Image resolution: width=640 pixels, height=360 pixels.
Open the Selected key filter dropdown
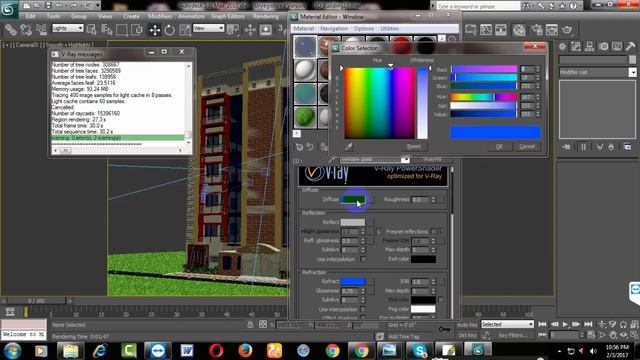point(507,324)
